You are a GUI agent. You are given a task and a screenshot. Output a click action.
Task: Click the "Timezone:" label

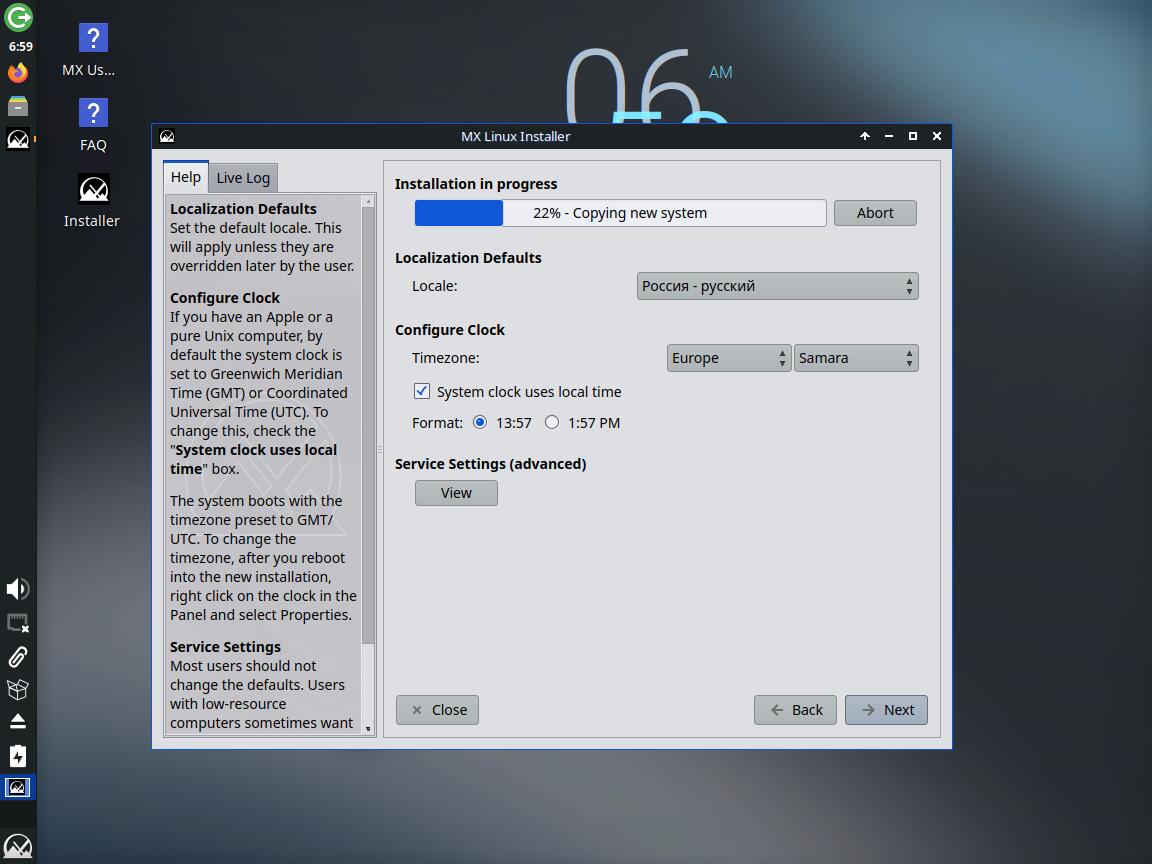(x=446, y=358)
